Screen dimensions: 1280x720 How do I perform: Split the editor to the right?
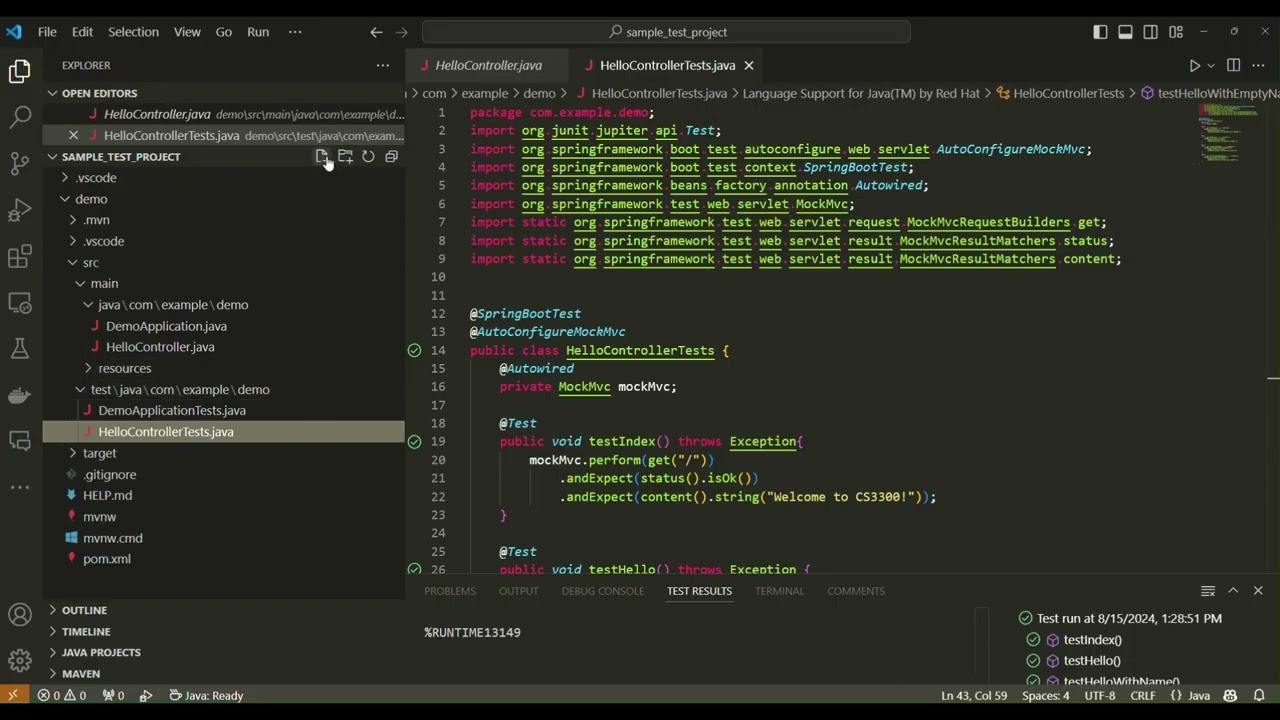click(x=1233, y=65)
